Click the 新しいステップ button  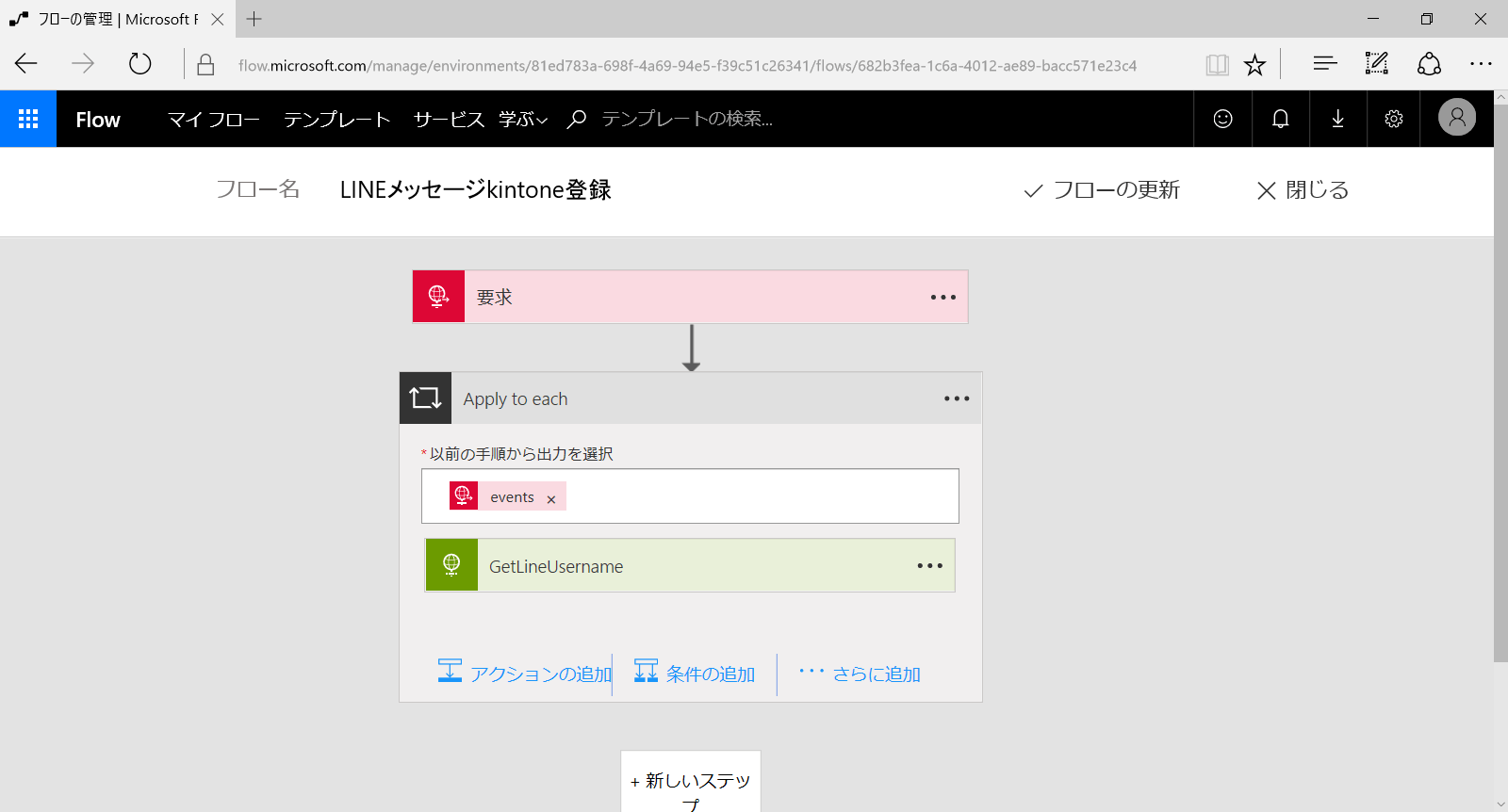[691, 782]
